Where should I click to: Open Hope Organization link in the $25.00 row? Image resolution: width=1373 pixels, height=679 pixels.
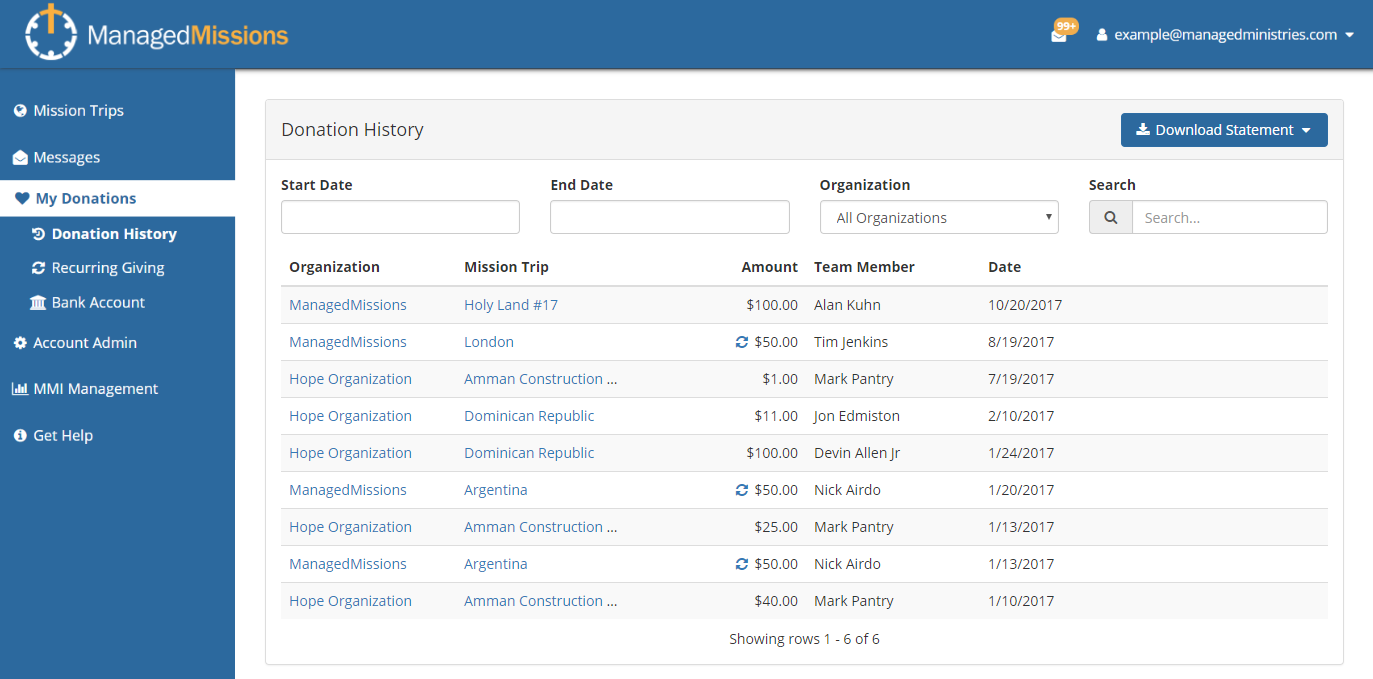tap(350, 527)
